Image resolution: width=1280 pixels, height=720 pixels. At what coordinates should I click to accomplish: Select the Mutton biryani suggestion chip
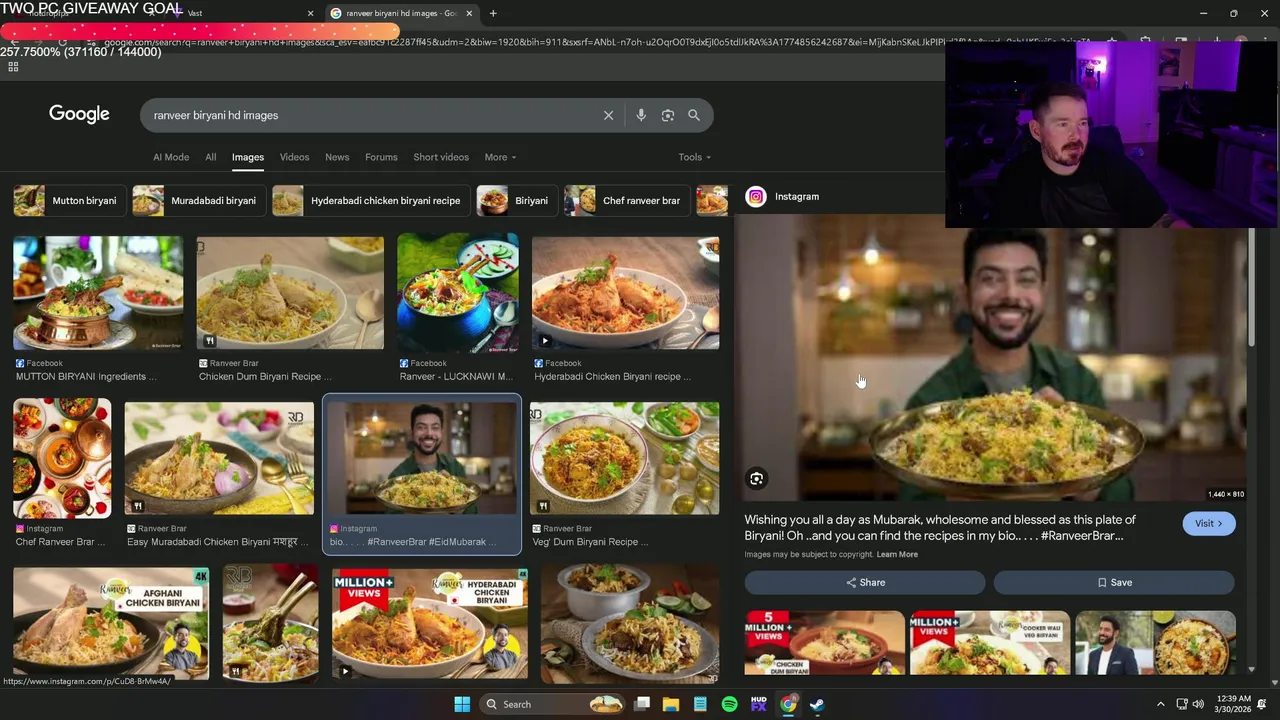(69, 201)
